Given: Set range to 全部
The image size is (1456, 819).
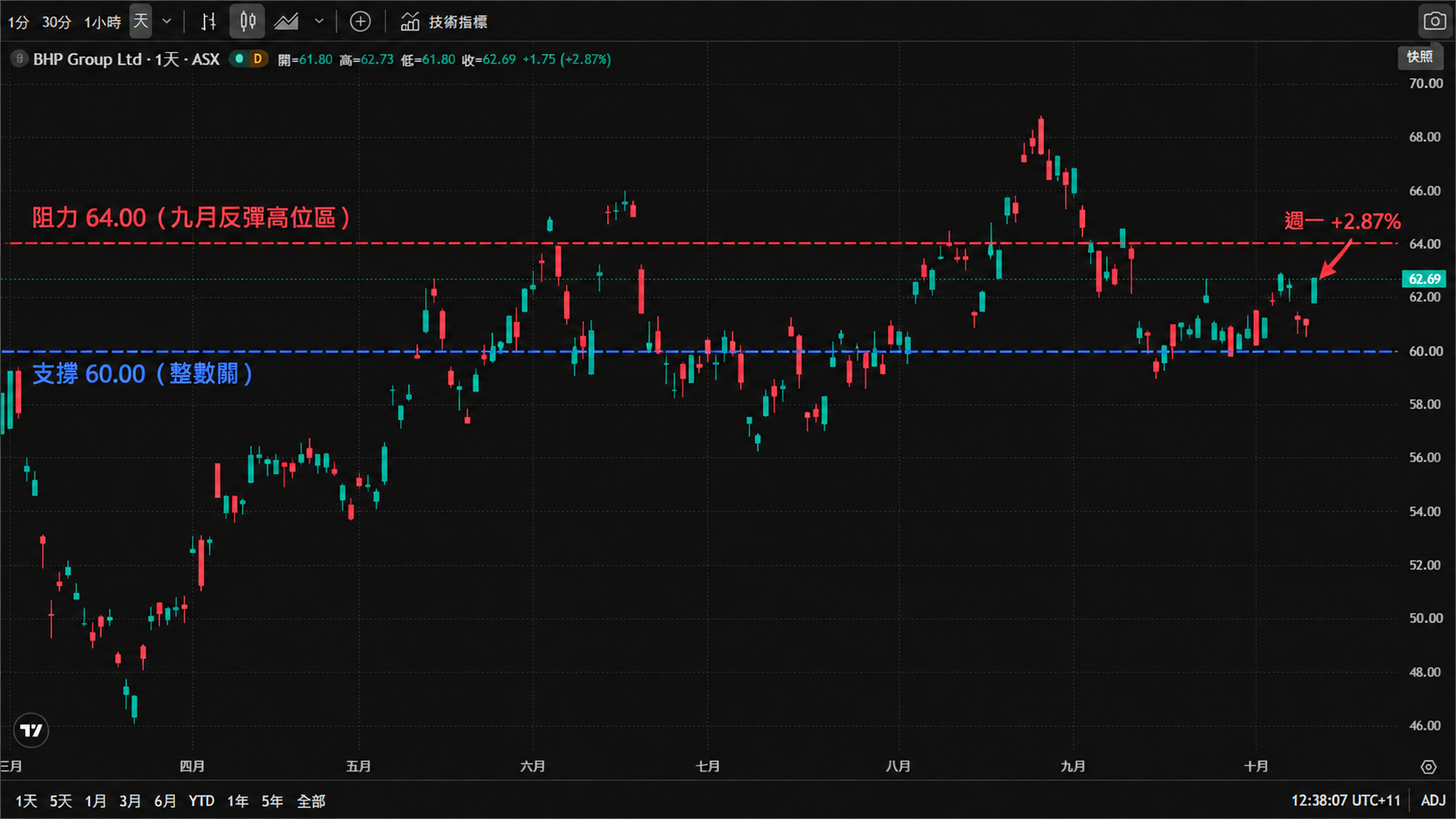Looking at the screenshot, I should point(311,801).
